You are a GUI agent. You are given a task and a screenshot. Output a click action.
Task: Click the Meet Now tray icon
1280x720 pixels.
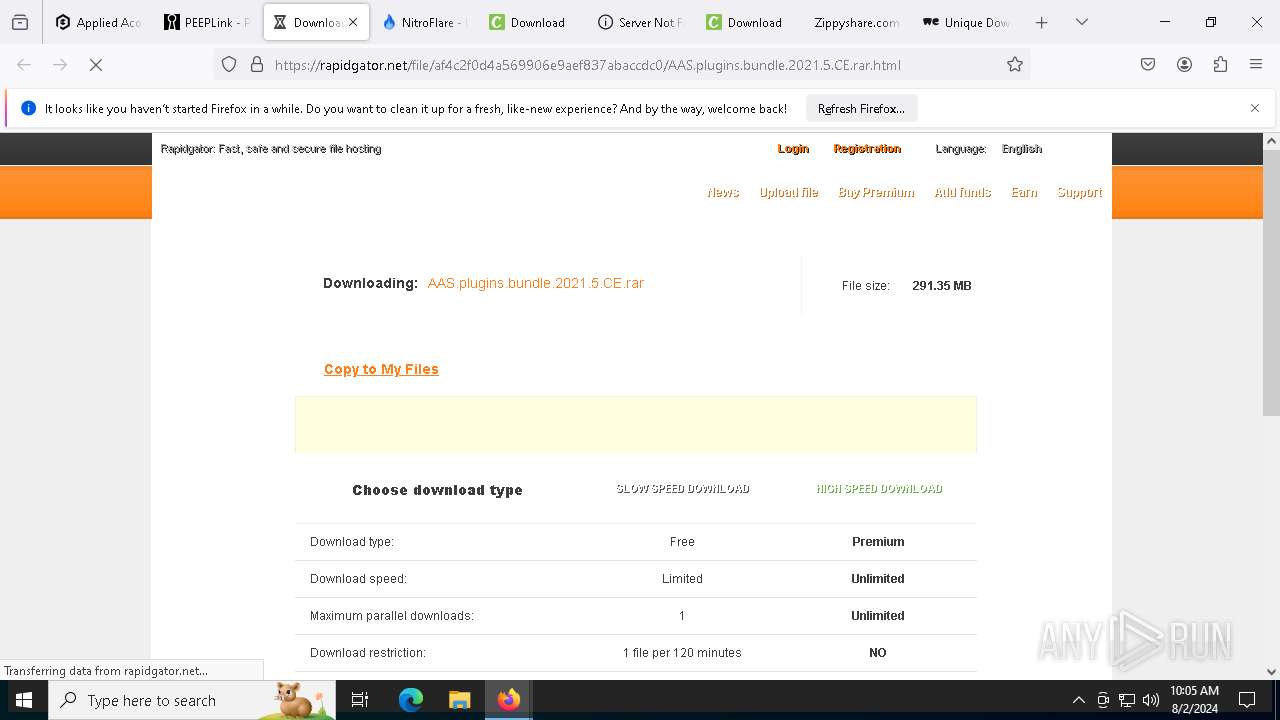tap(1103, 700)
